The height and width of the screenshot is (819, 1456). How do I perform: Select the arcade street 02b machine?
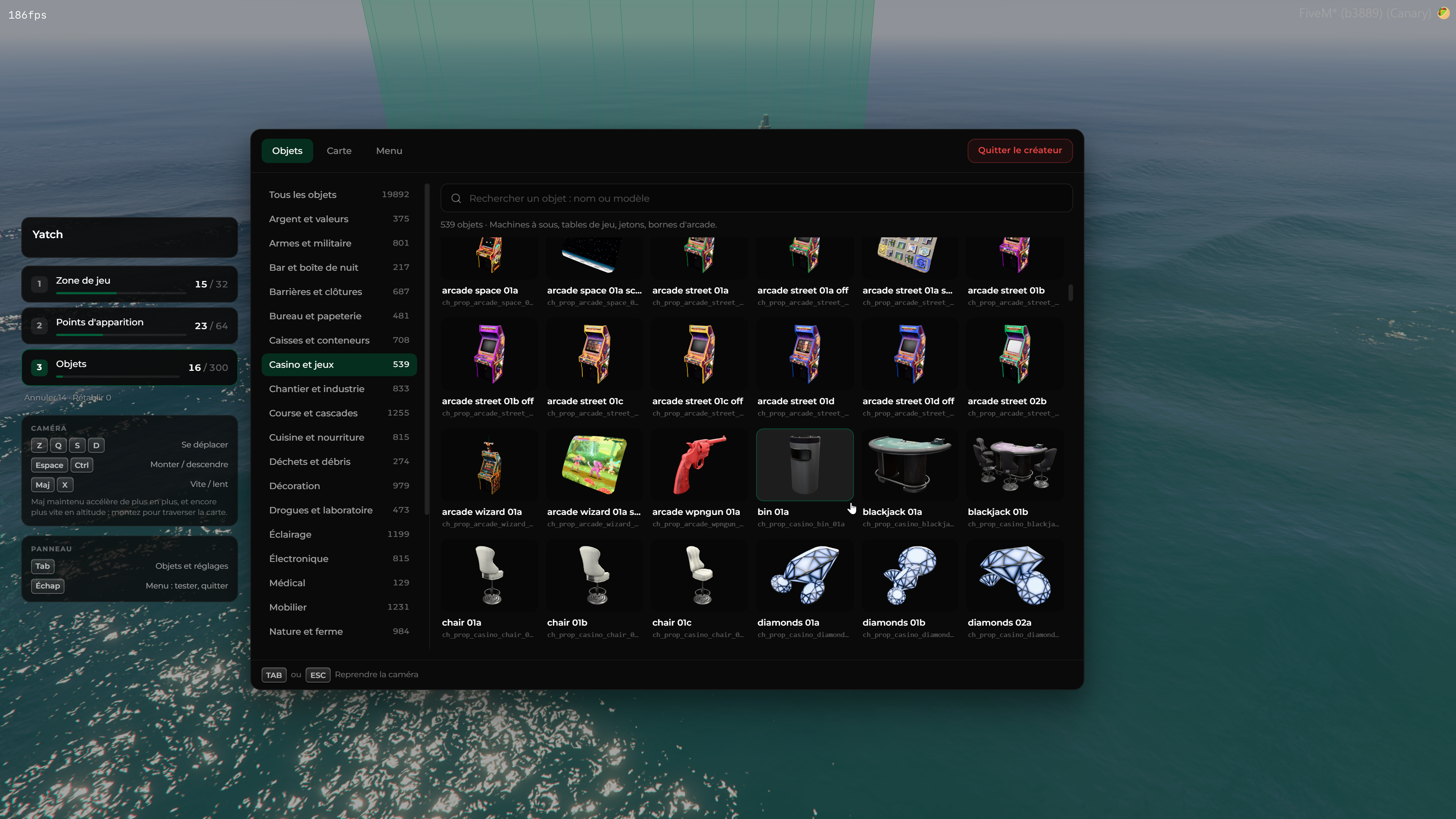point(1015,354)
